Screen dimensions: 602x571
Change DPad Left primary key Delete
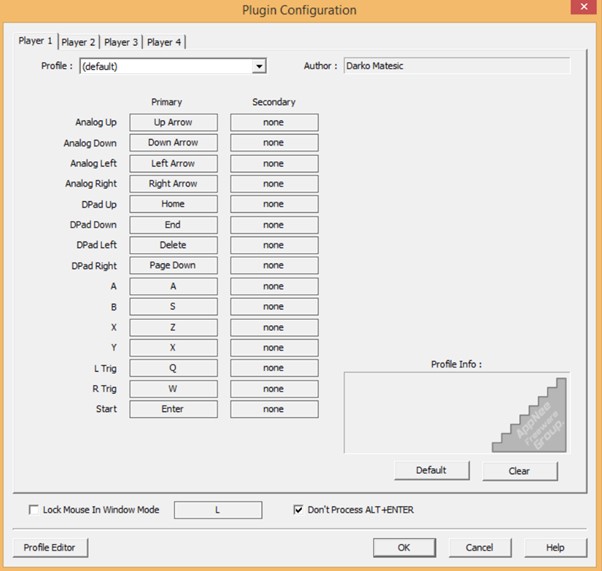[174, 245]
